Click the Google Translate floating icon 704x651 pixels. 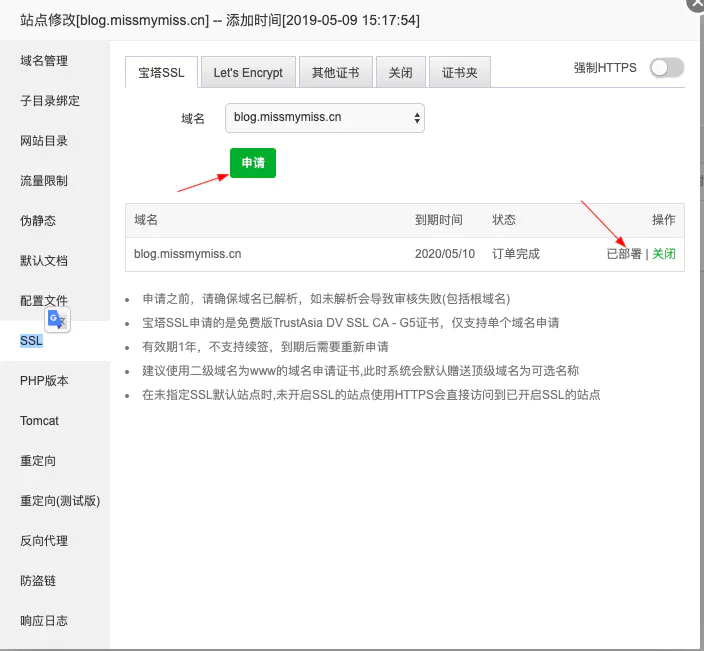pyautogui.click(x=57, y=320)
